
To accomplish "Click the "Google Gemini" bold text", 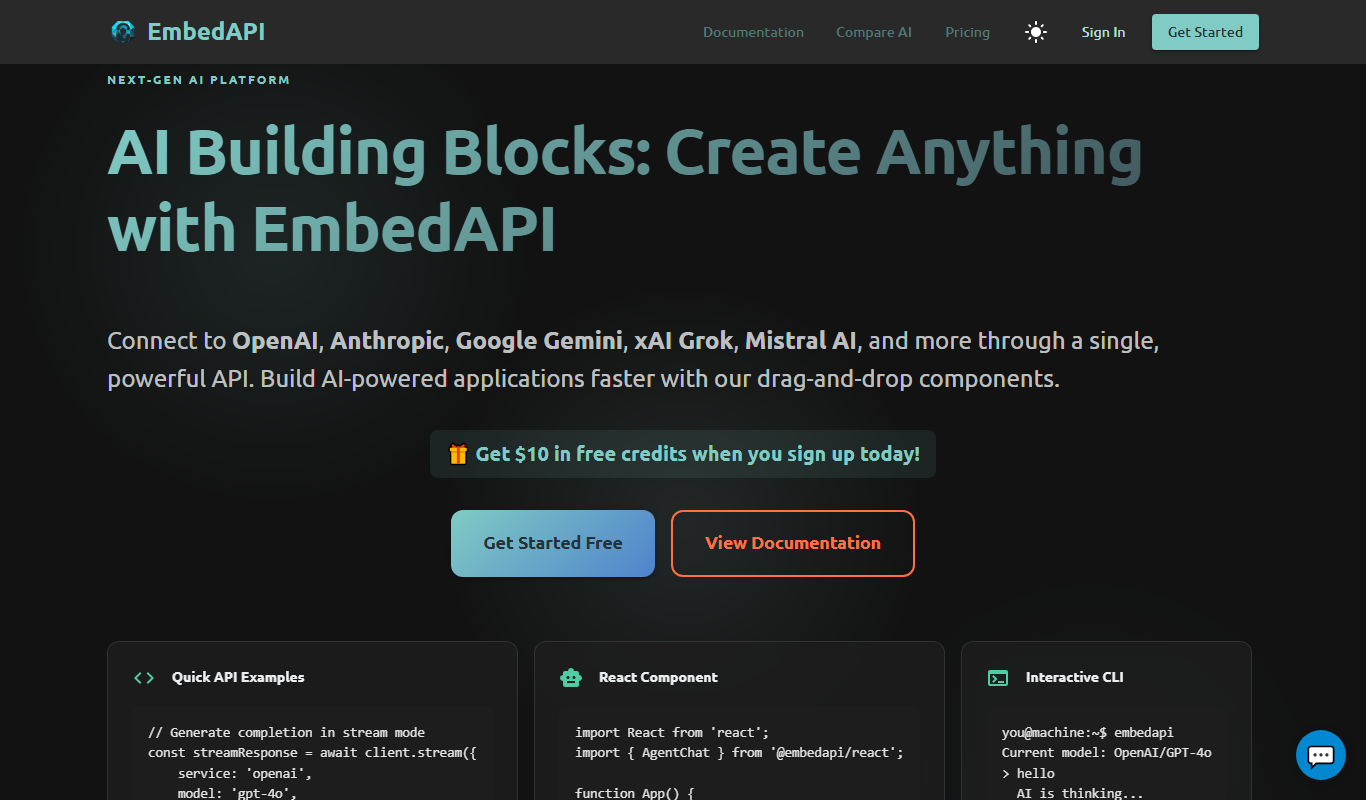I will (539, 341).
